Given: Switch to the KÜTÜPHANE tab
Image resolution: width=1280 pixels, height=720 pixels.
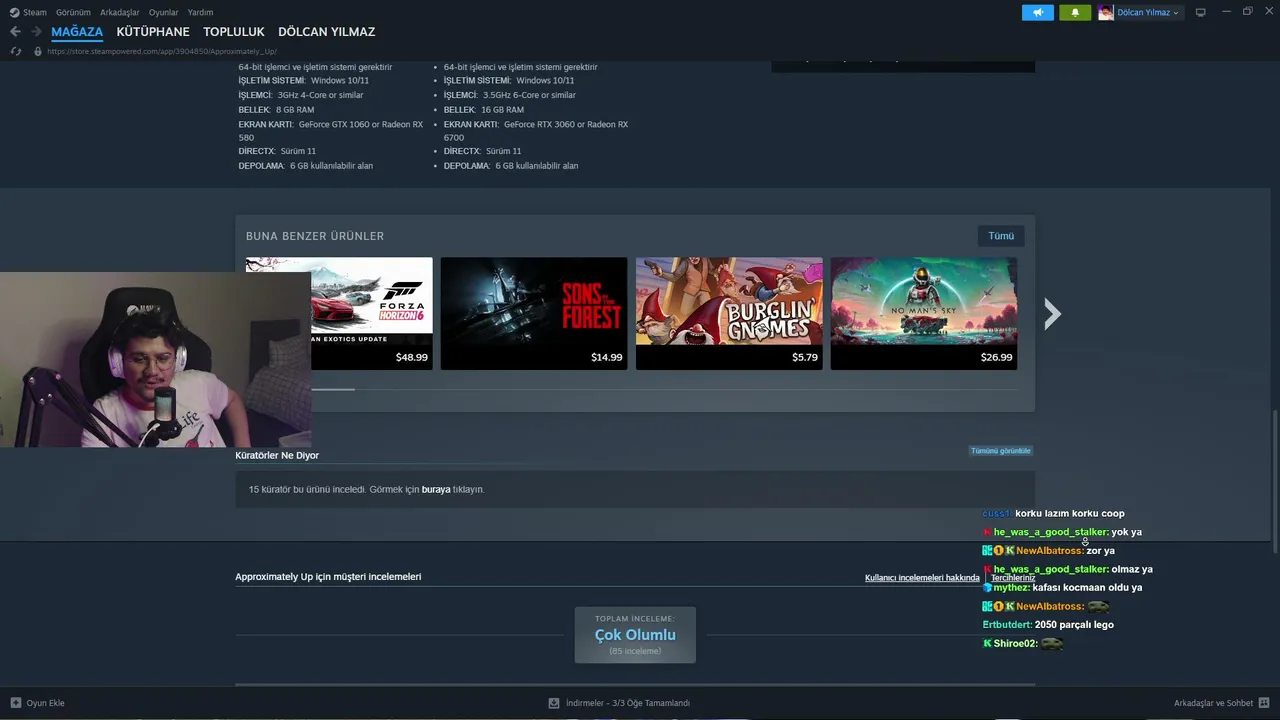Looking at the screenshot, I should tap(153, 32).
